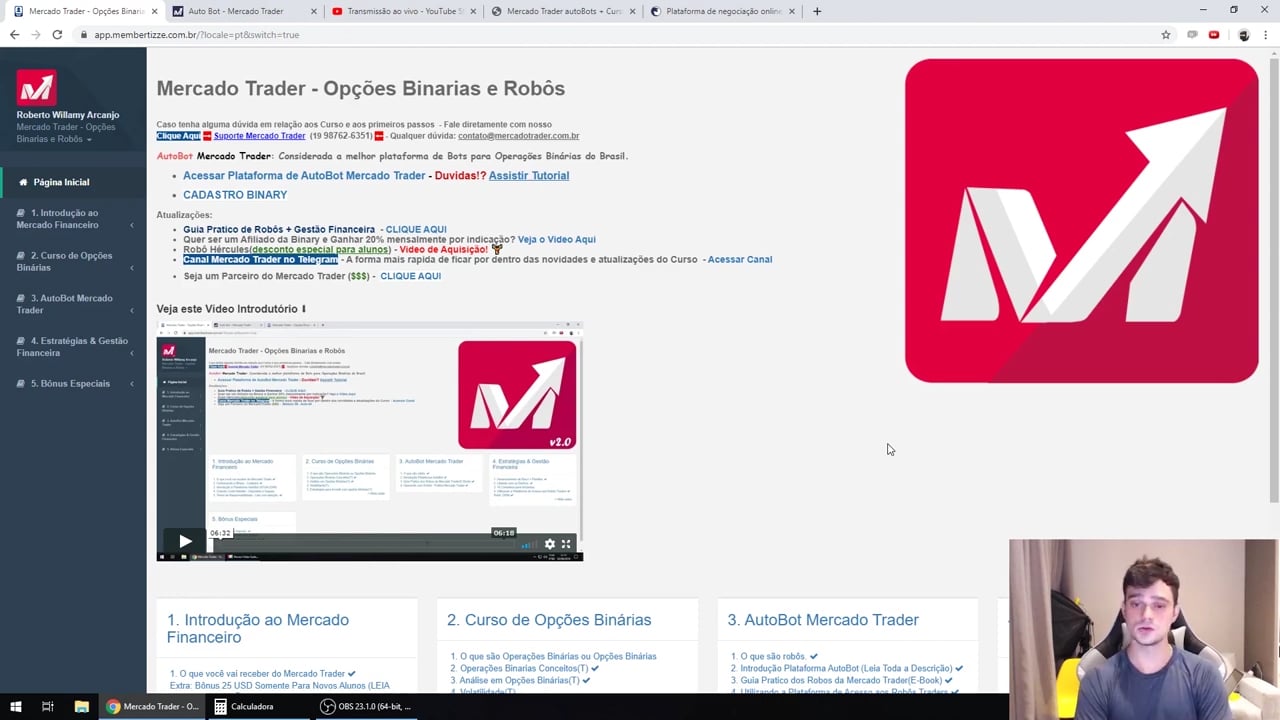Switch to OBS in the taskbar

366,706
